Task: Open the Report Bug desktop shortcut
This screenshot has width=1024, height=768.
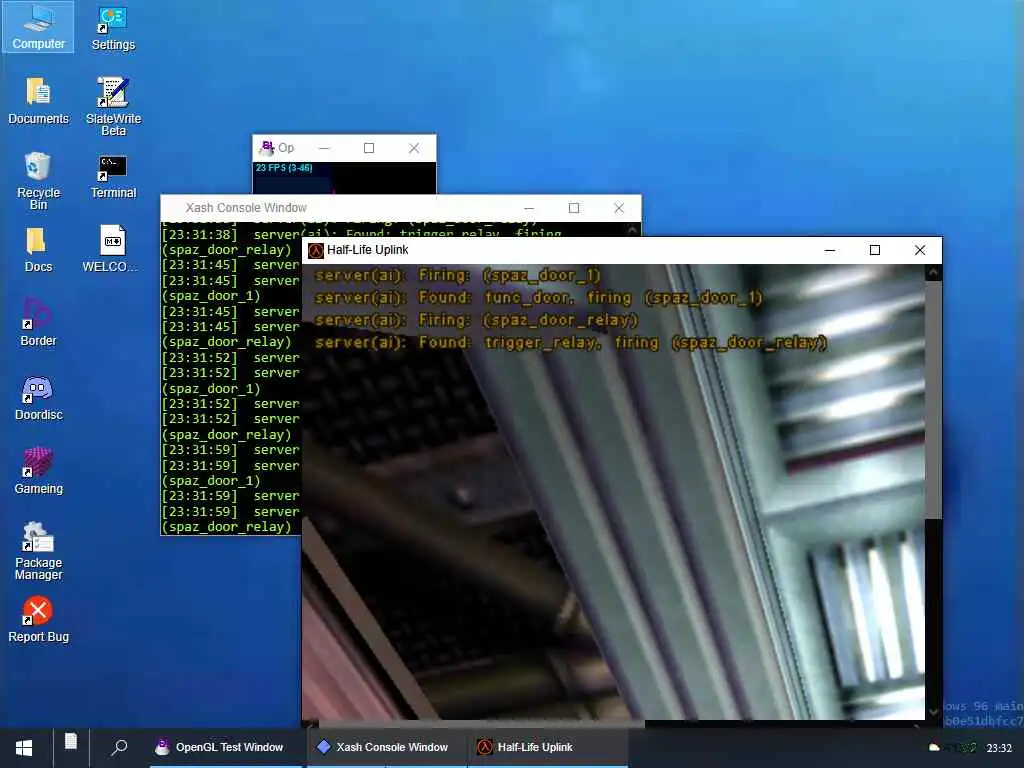Action: tap(38, 619)
